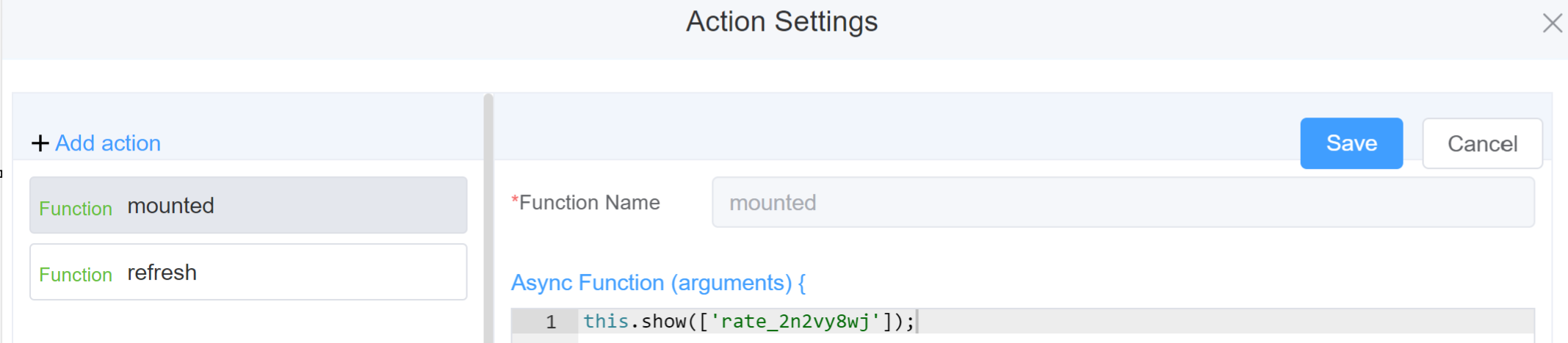
Task: Click the 'show' method name in the code
Action: click(x=664, y=322)
